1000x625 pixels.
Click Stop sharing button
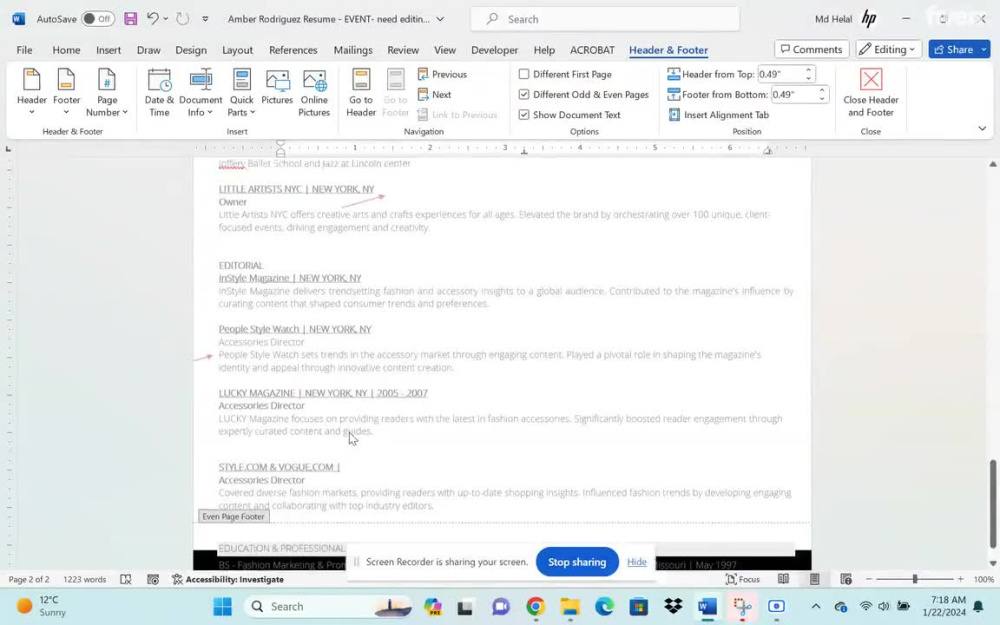coord(577,562)
